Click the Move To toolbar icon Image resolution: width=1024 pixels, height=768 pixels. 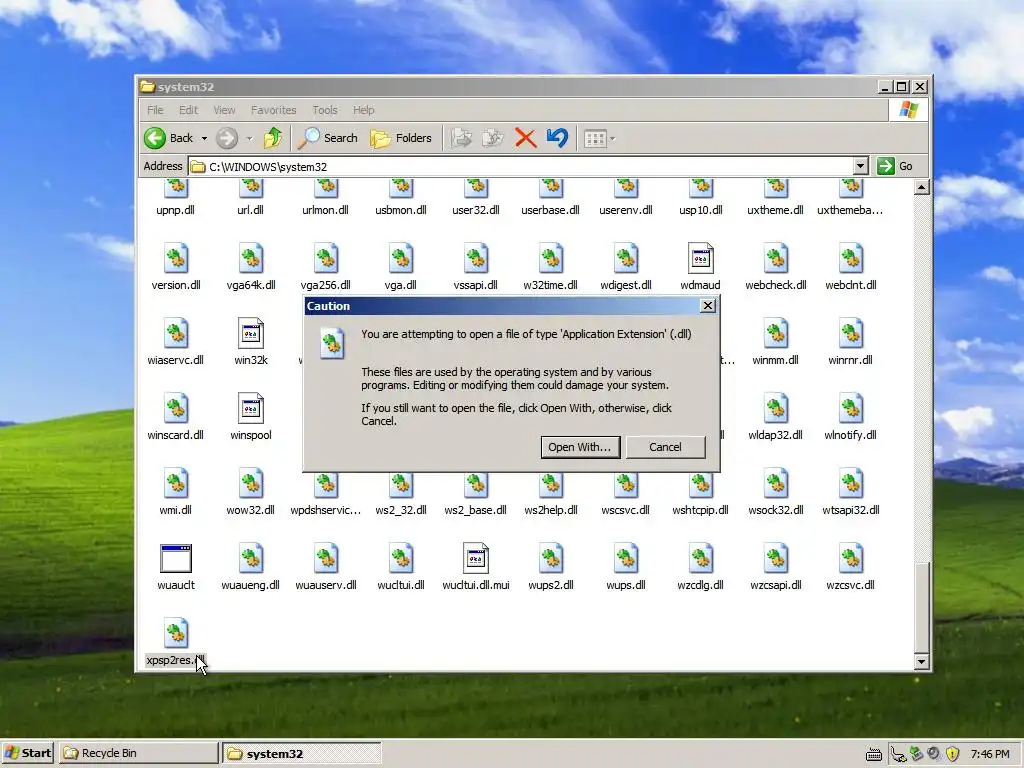point(461,138)
